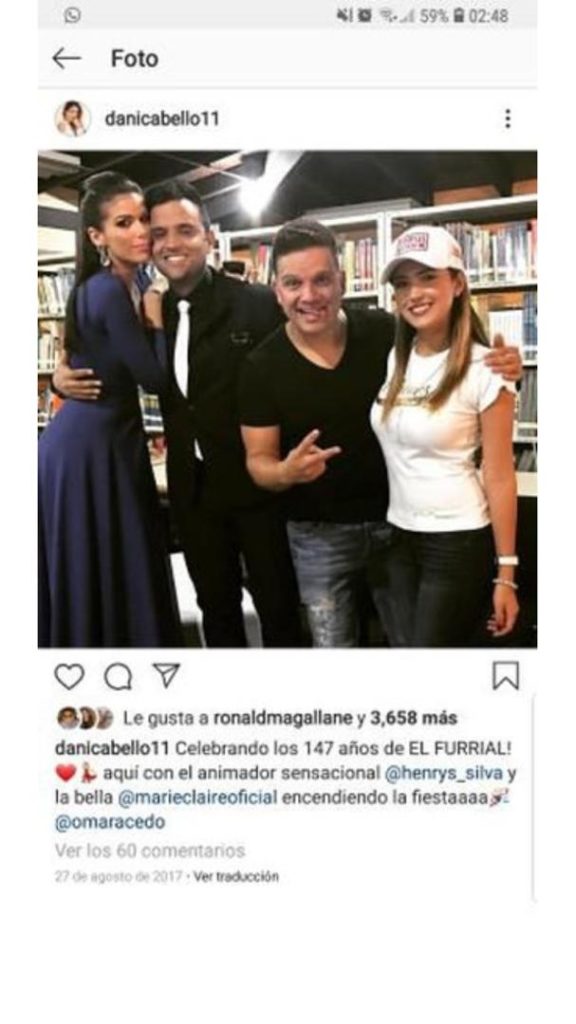Save the post with the bookmark icon

(505, 676)
